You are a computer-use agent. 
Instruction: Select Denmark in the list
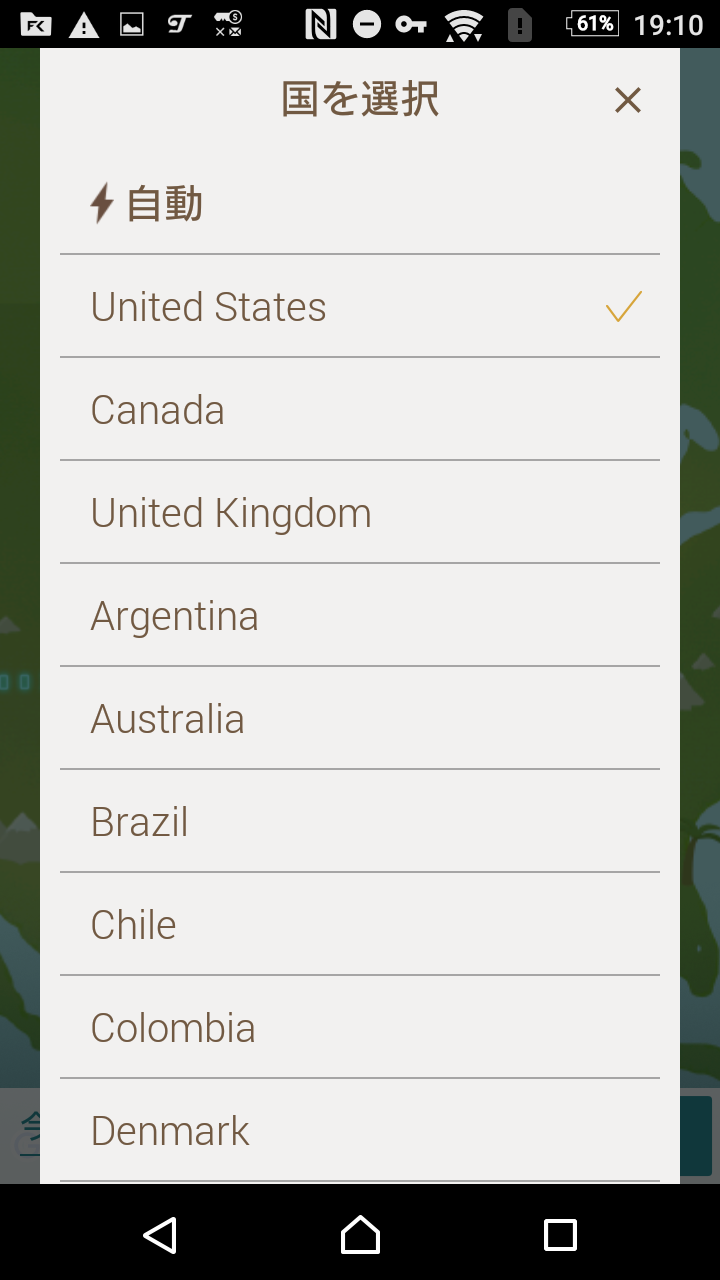(360, 1130)
